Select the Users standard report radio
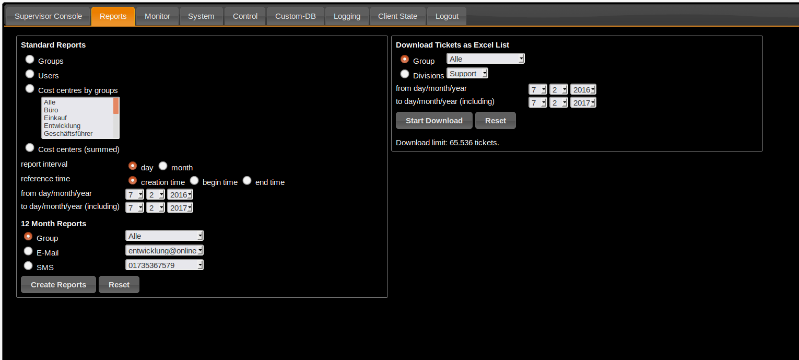799x360 pixels. pos(30,74)
